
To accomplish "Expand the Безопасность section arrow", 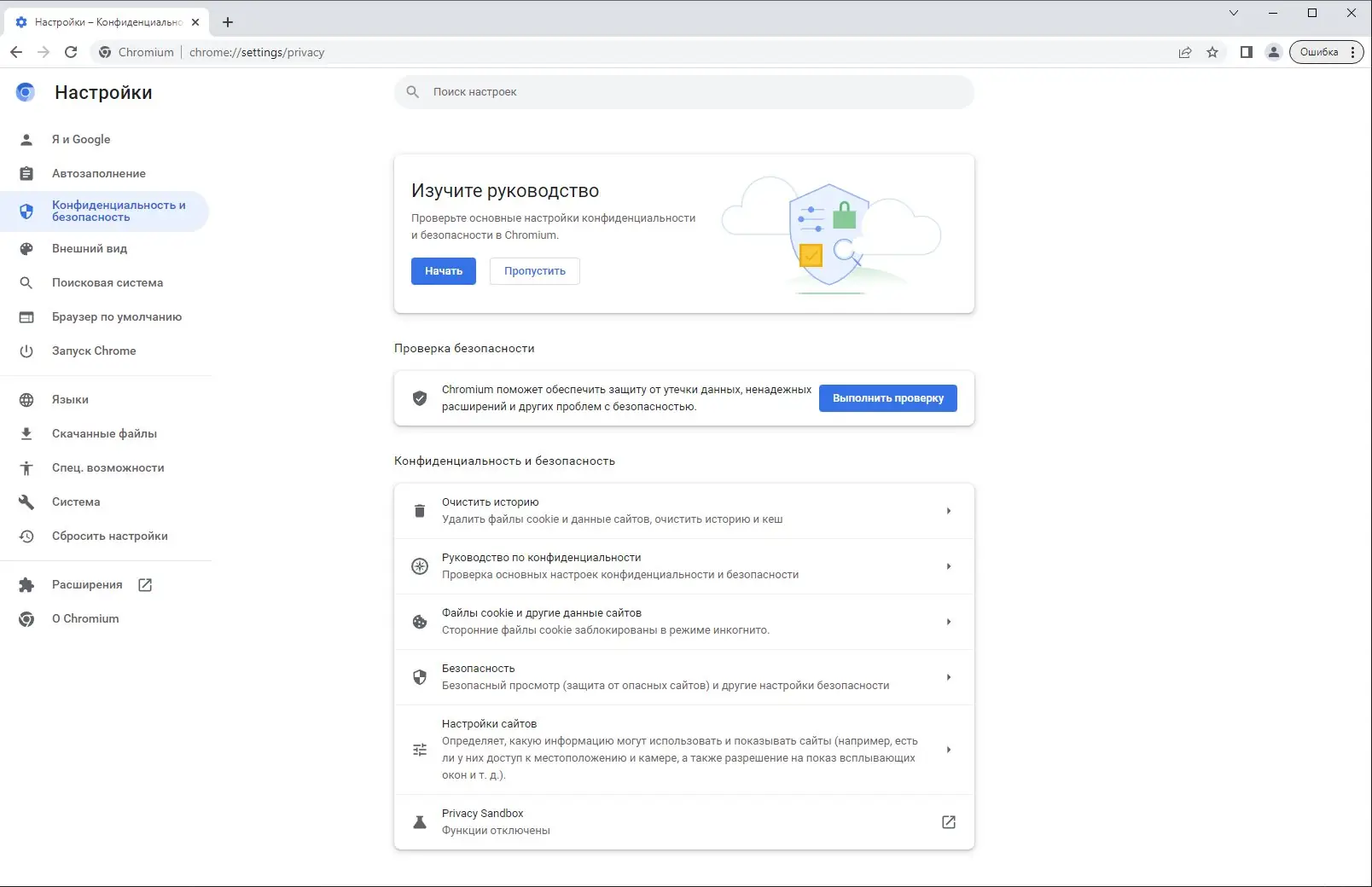I will point(949,677).
